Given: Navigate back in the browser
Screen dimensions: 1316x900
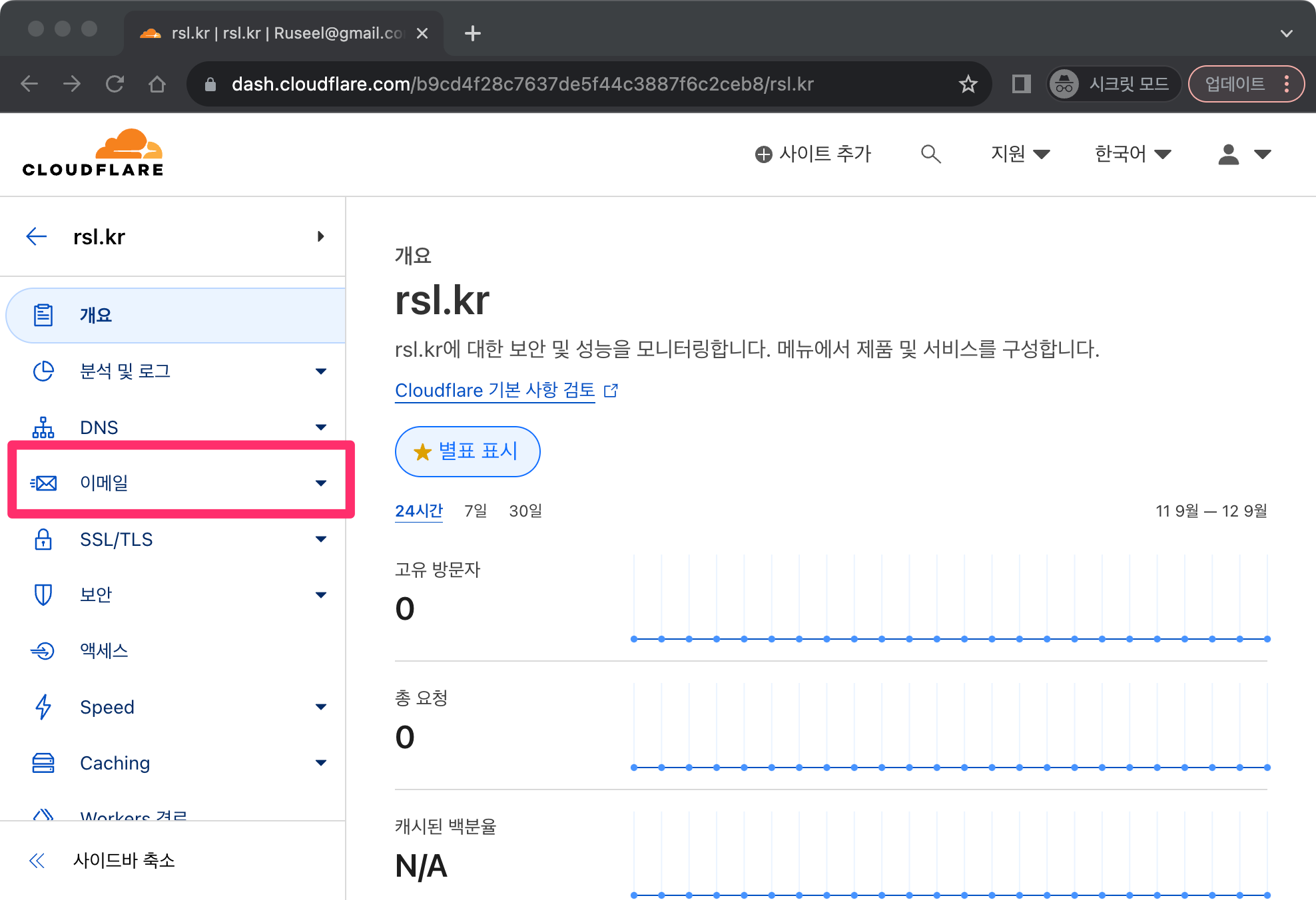Looking at the screenshot, I should [29, 84].
